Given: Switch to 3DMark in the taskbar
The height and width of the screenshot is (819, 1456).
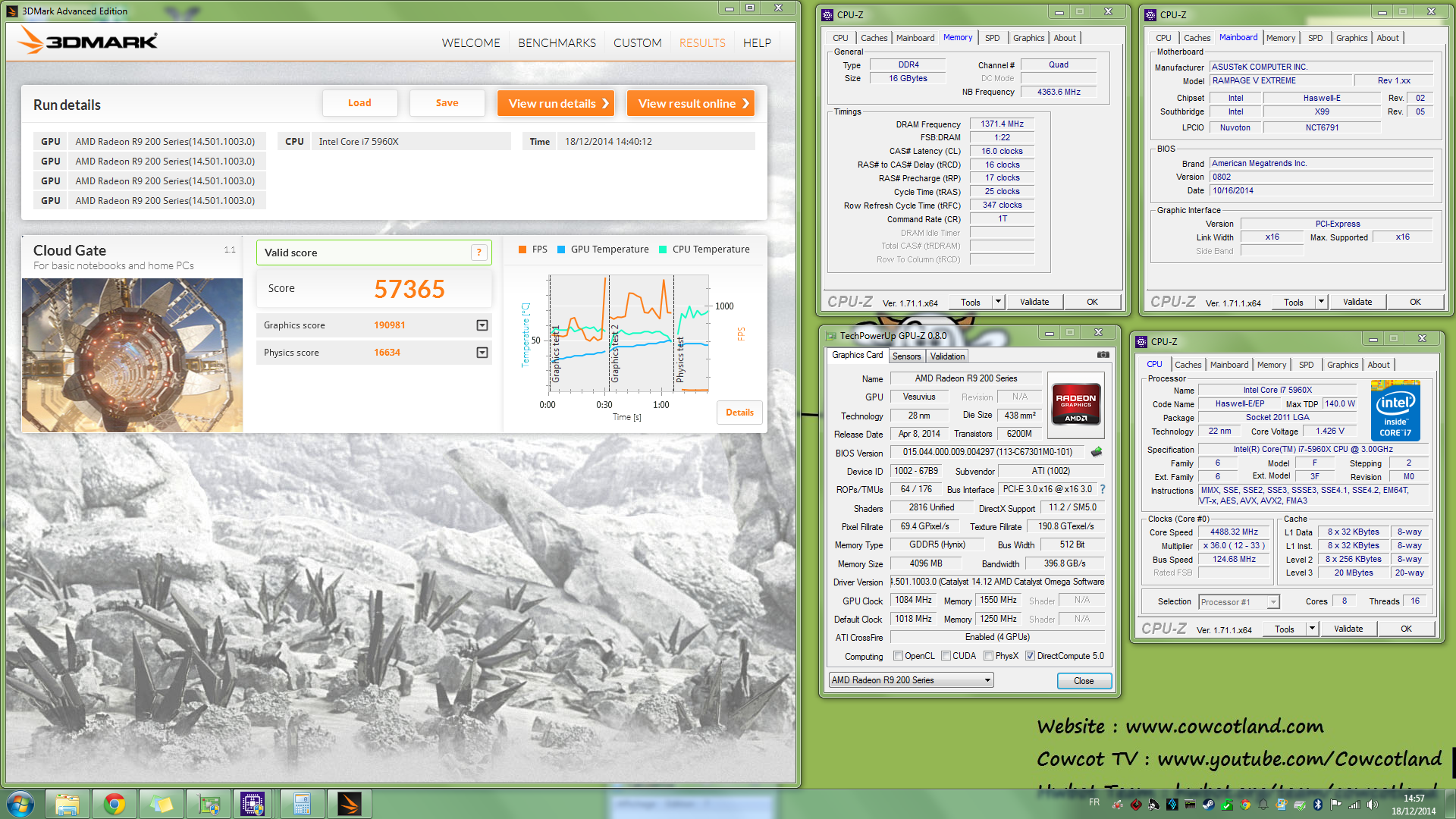Looking at the screenshot, I should (350, 804).
